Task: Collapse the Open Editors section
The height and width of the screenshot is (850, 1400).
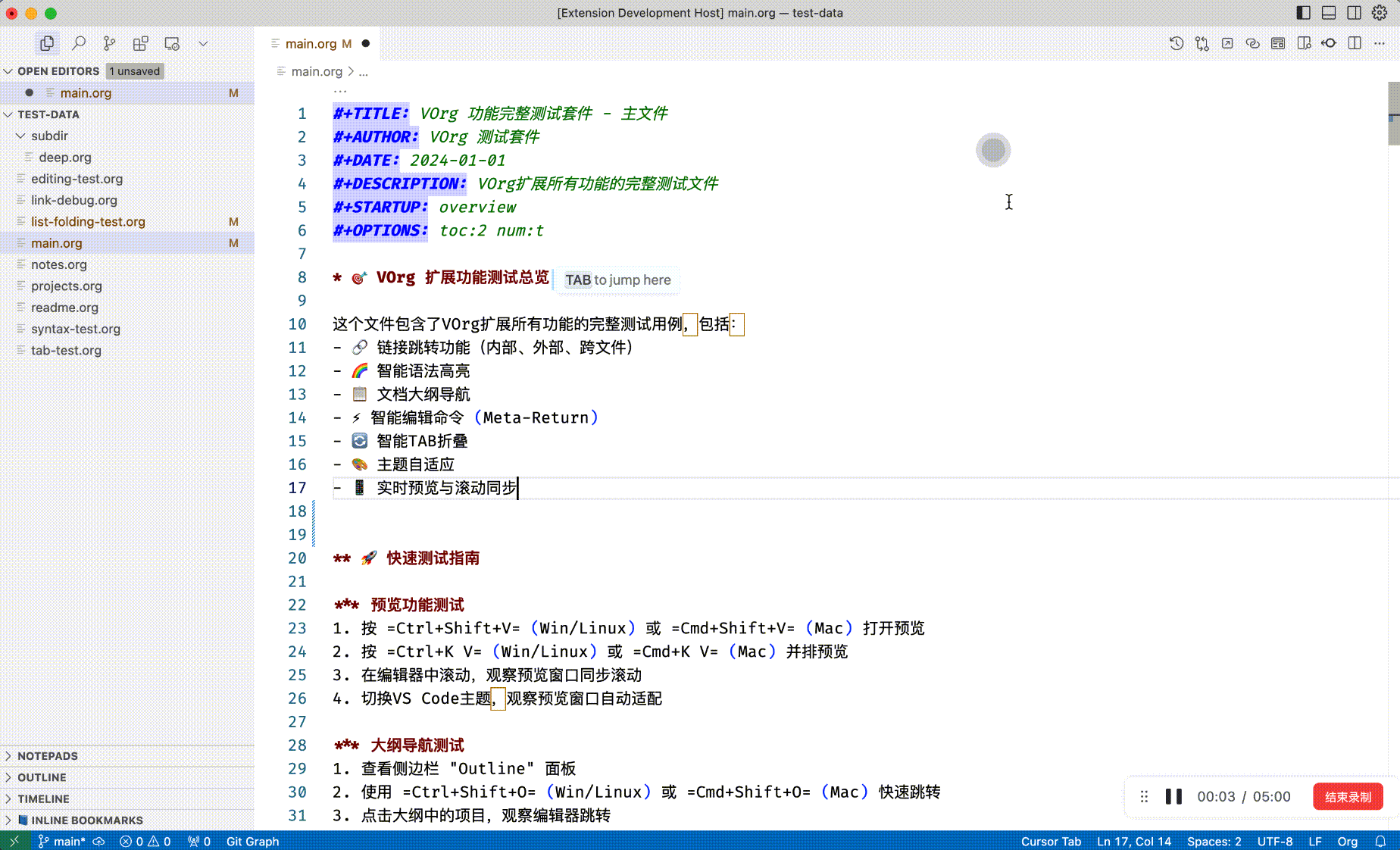Action: pos(8,71)
